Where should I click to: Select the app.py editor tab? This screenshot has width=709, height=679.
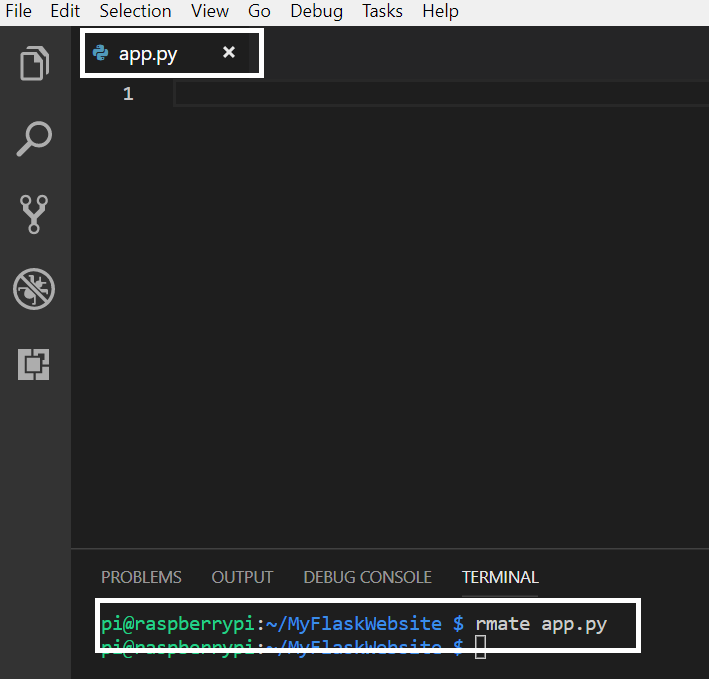pos(148,54)
